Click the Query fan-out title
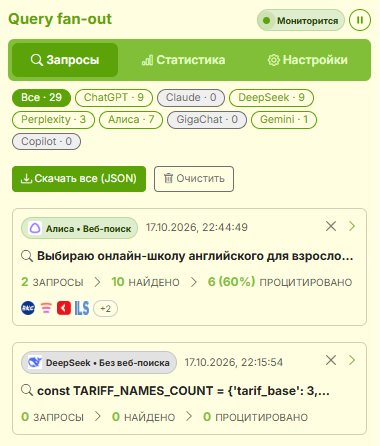The height and width of the screenshot is (446, 380). click(60, 19)
